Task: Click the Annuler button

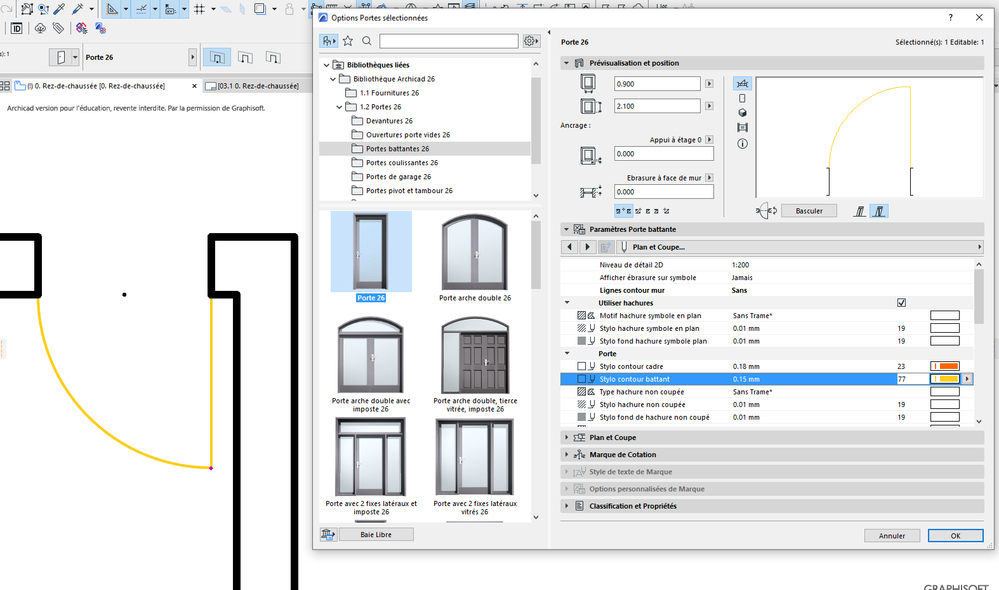Action: (x=892, y=536)
